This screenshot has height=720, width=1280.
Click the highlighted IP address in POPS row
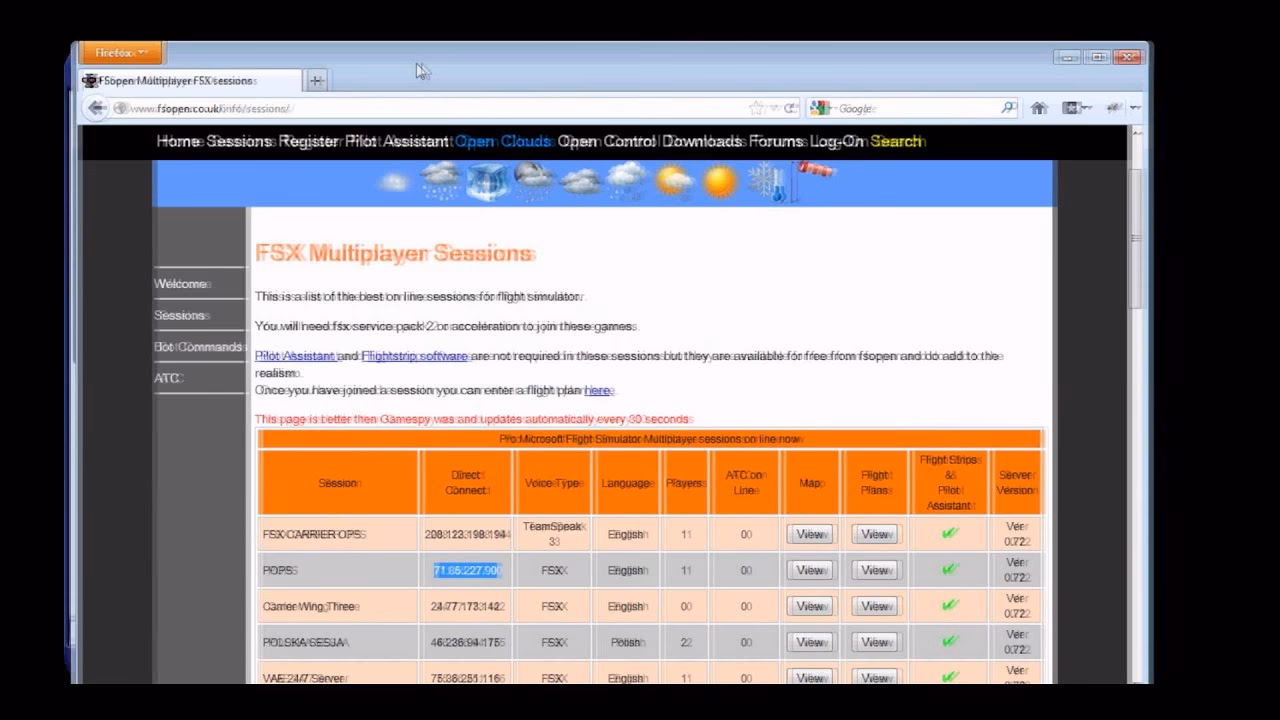(467, 570)
